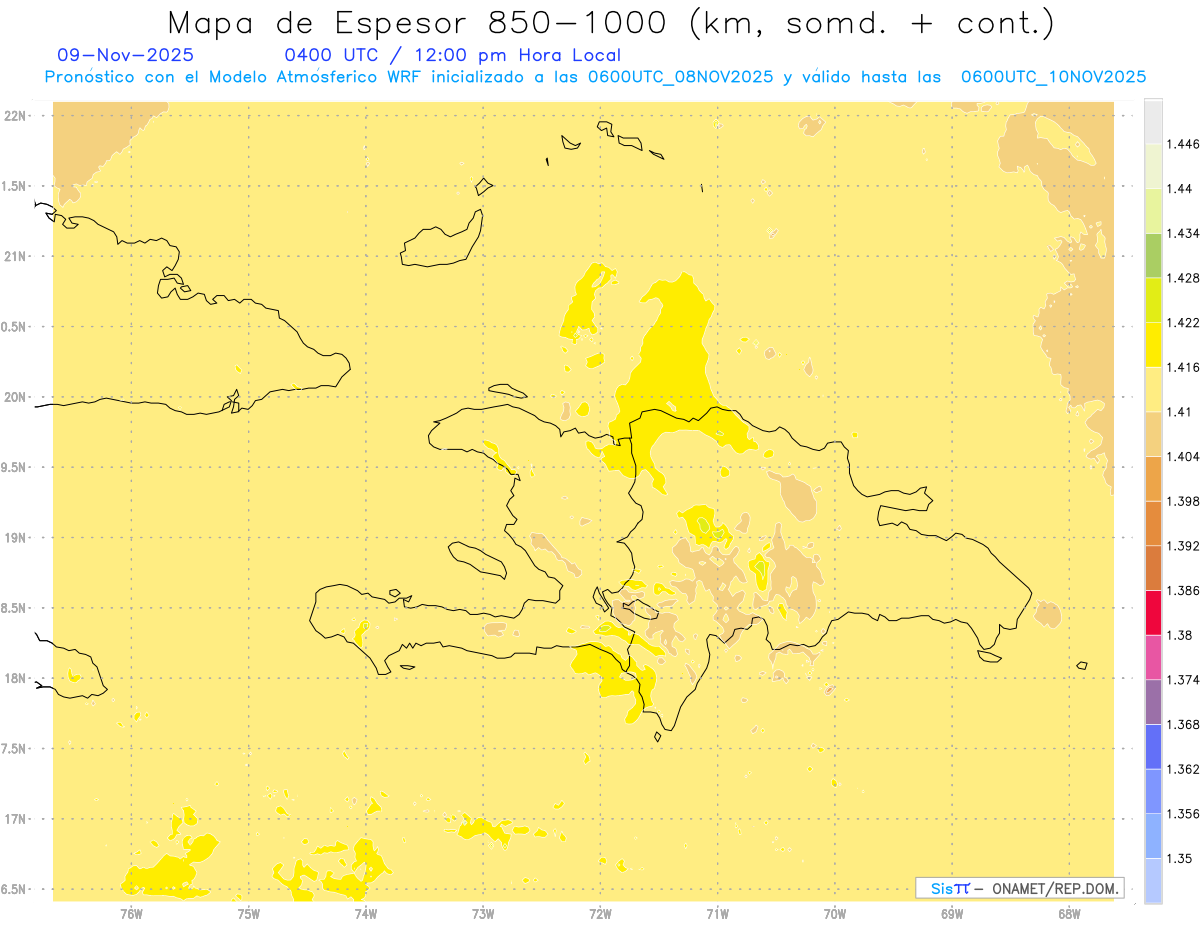
Task: Select the tan swatch between 1.404 and 1.41
Action: pos(1153,434)
